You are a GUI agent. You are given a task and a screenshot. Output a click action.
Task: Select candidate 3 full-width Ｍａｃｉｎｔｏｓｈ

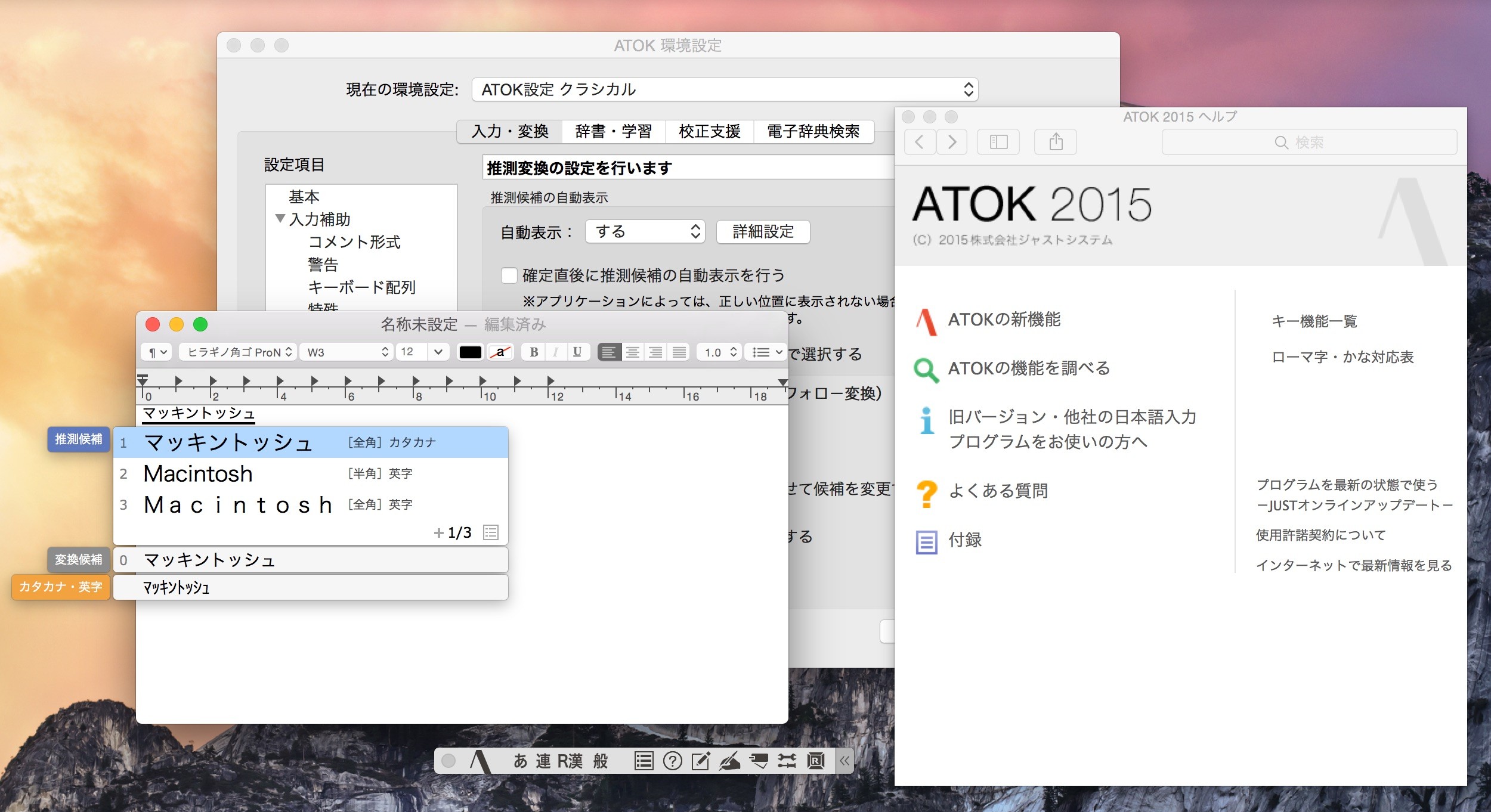(x=311, y=504)
